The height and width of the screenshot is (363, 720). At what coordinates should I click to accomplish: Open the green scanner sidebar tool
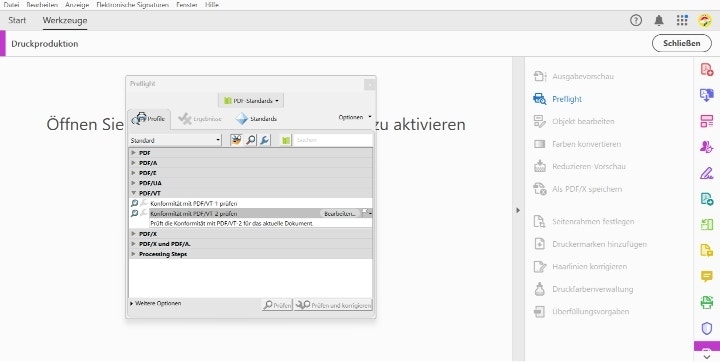(x=706, y=302)
